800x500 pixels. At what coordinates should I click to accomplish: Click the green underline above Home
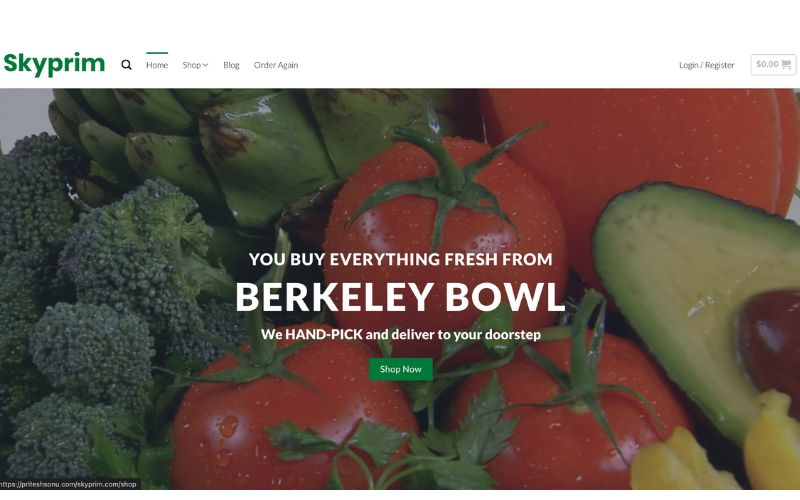157,53
